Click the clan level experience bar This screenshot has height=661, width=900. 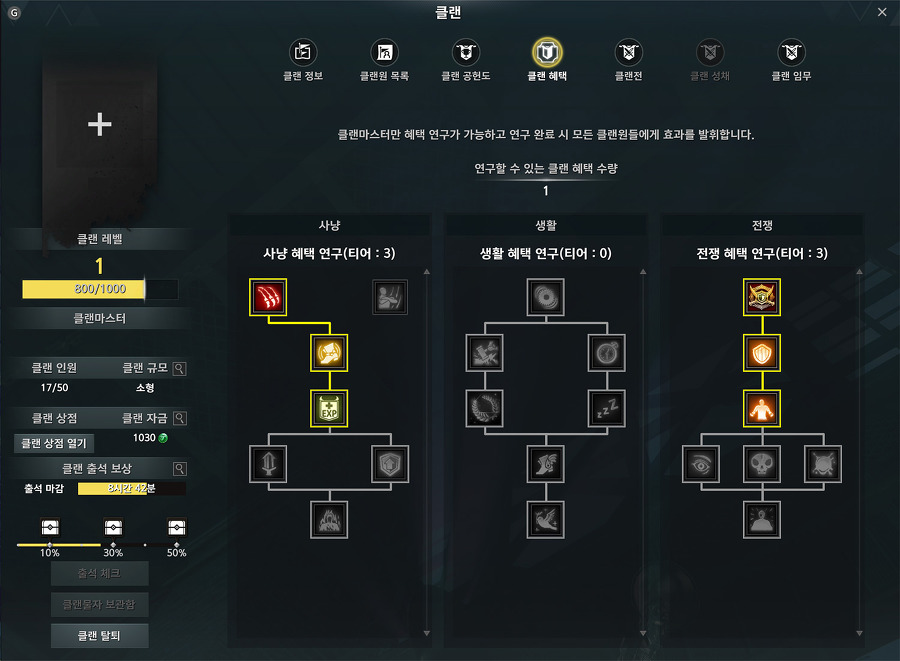click(100, 289)
